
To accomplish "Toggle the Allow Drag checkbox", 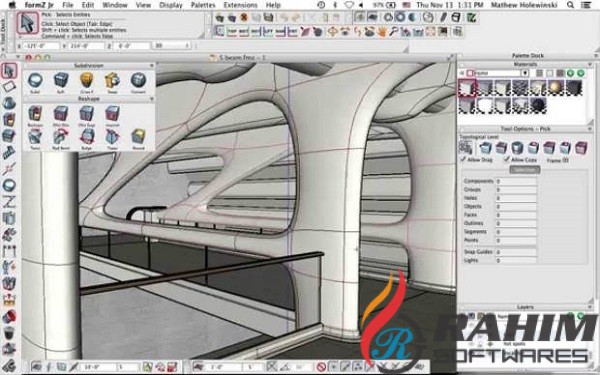I will click(x=464, y=159).
